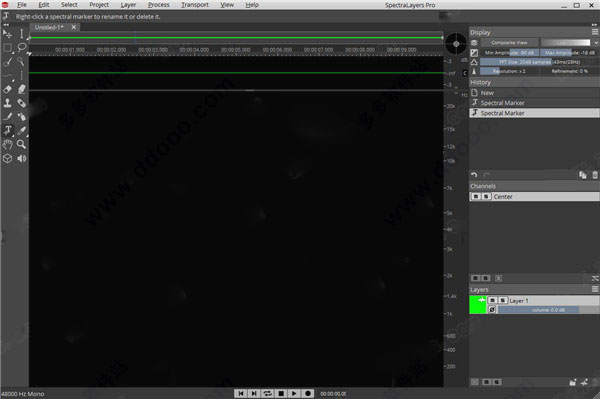600x399 pixels.
Task: Select the magic wand tool
Action: (21, 62)
